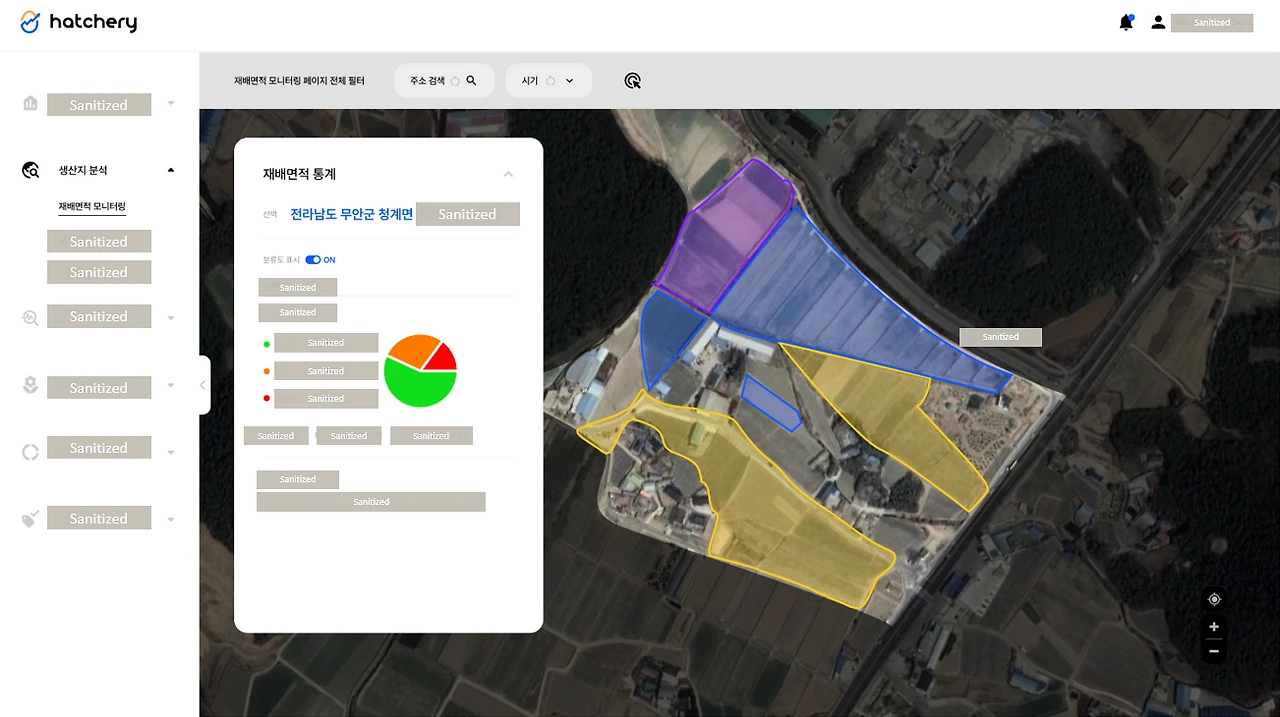This screenshot has height=717, width=1280.
Task: Click the orange legend dot
Action: pos(266,371)
